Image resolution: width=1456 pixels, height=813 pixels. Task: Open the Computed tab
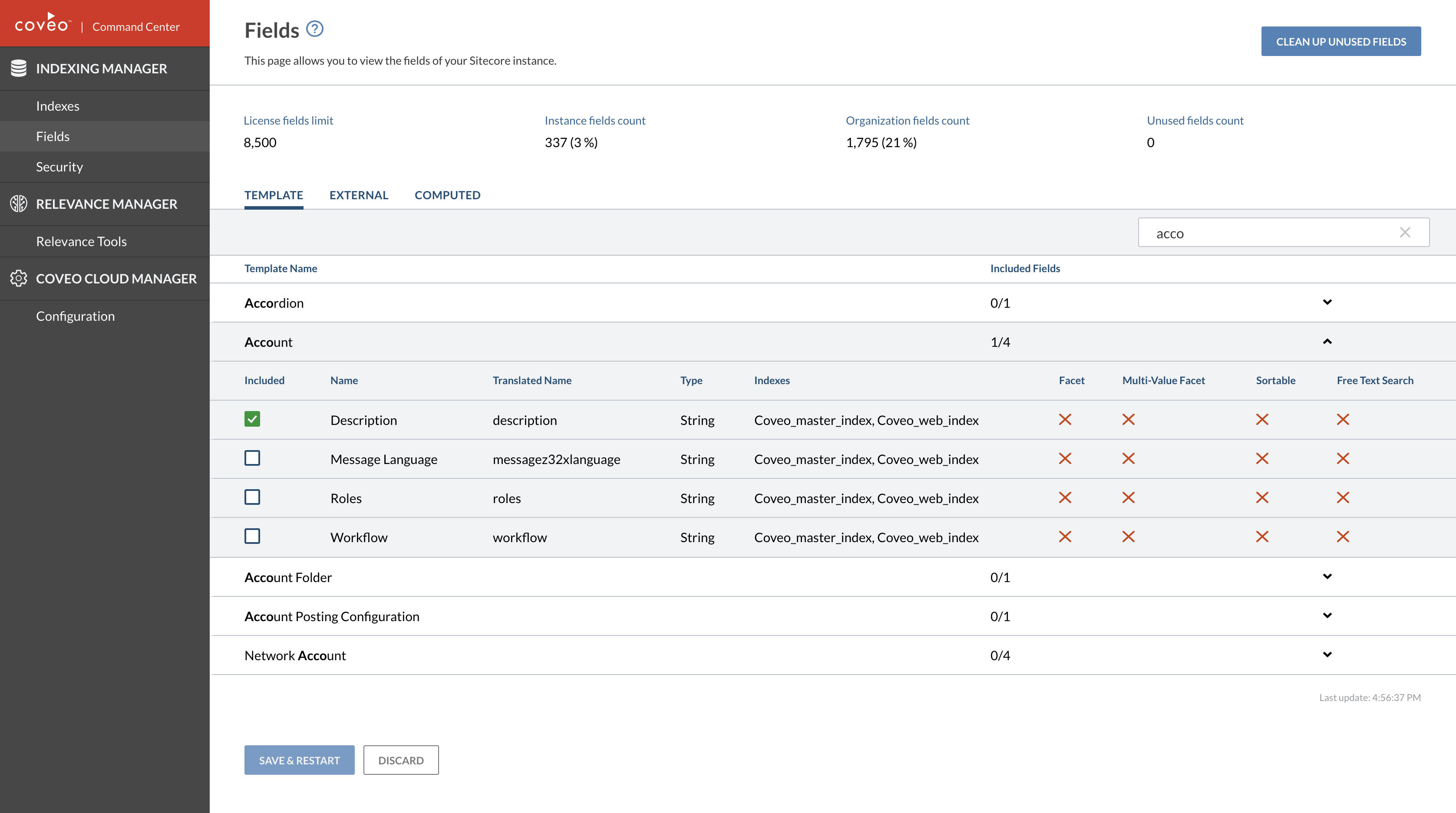[x=447, y=195]
